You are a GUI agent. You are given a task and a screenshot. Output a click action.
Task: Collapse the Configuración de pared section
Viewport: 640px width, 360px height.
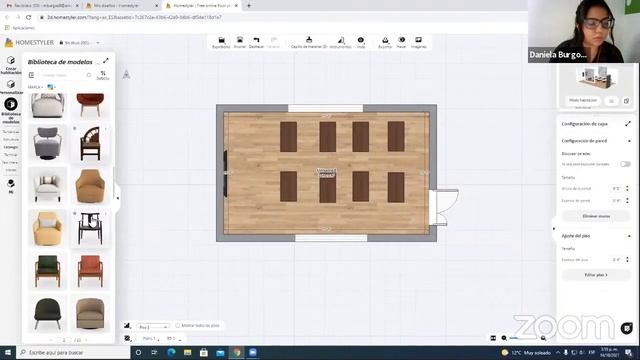[x=629, y=141]
